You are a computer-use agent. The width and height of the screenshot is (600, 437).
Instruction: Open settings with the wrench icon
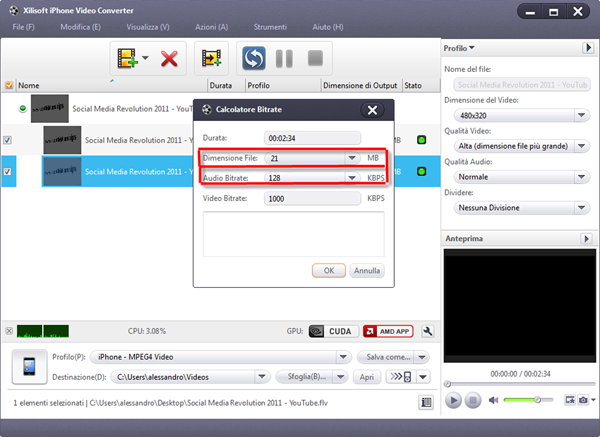428,330
